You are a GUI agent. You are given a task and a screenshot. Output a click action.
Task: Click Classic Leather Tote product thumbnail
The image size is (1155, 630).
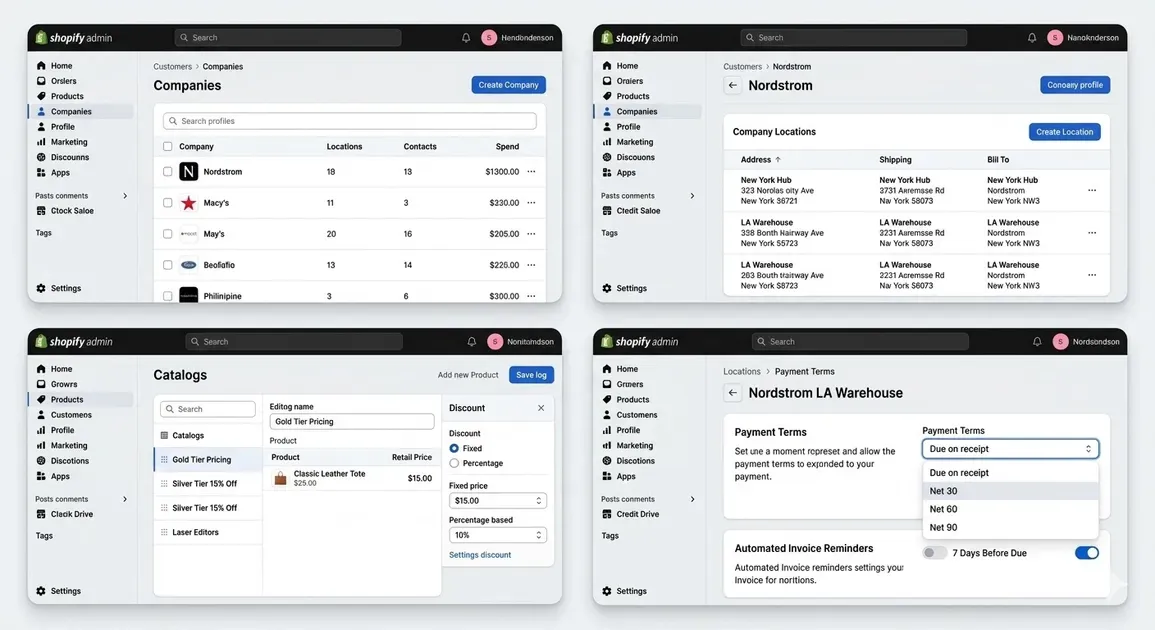coord(280,479)
